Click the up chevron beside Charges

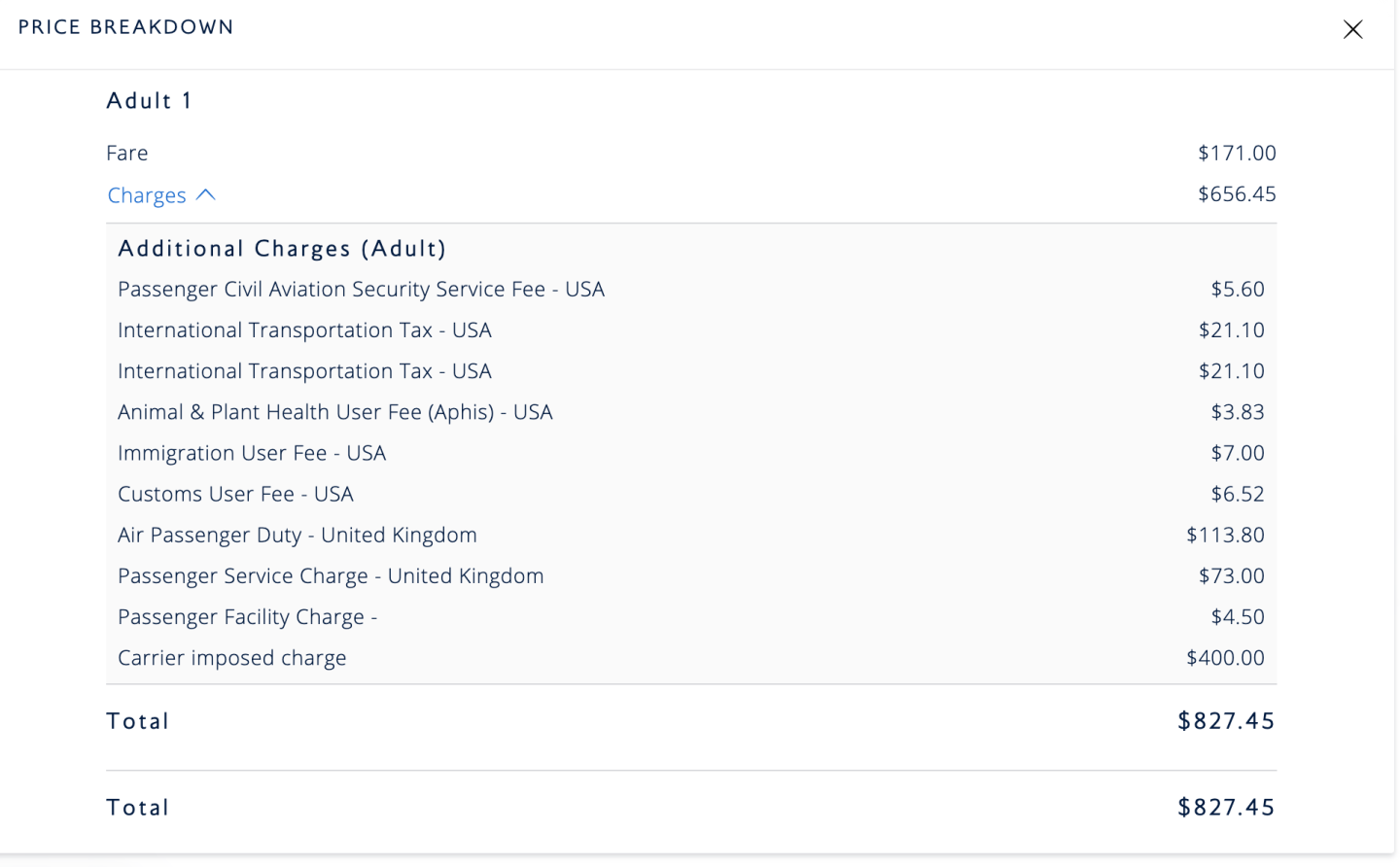coord(206,194)
